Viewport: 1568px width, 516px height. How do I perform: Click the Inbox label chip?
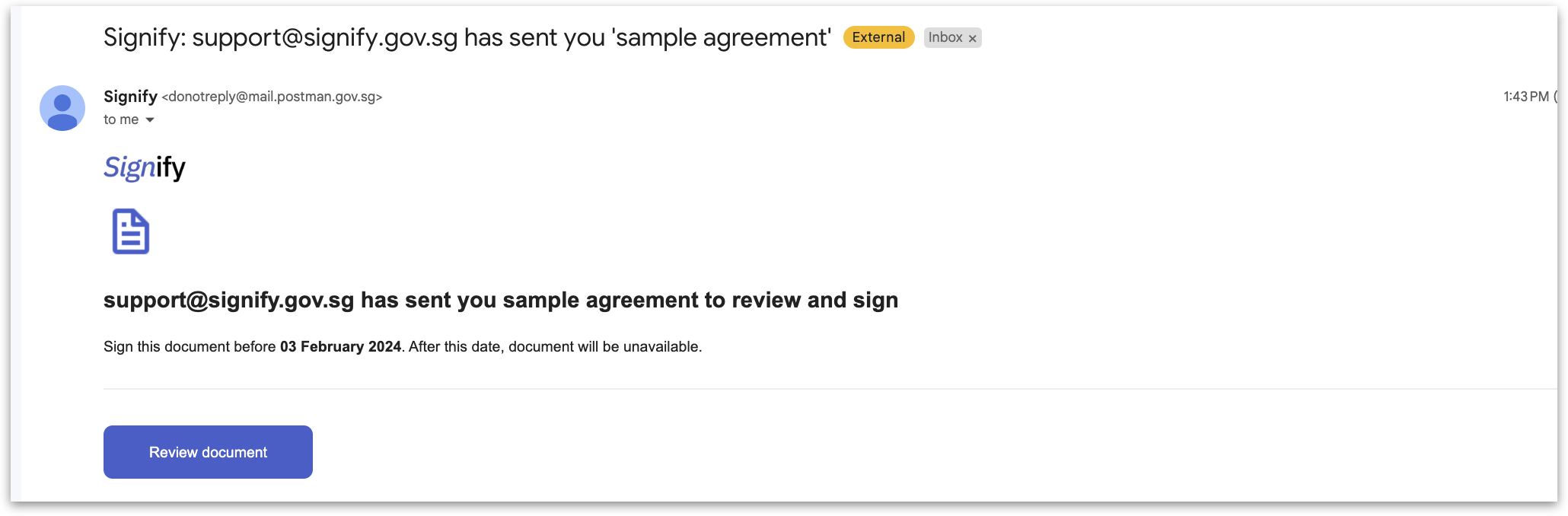[x=945, y=37]
